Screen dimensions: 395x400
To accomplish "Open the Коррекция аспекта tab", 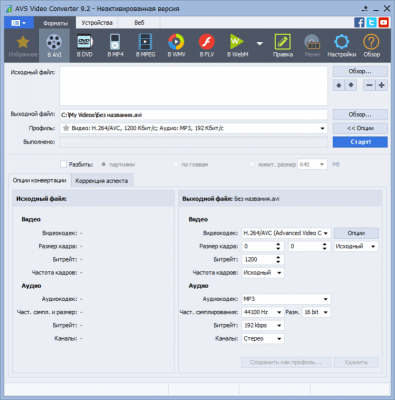I will tap(102, 181).
